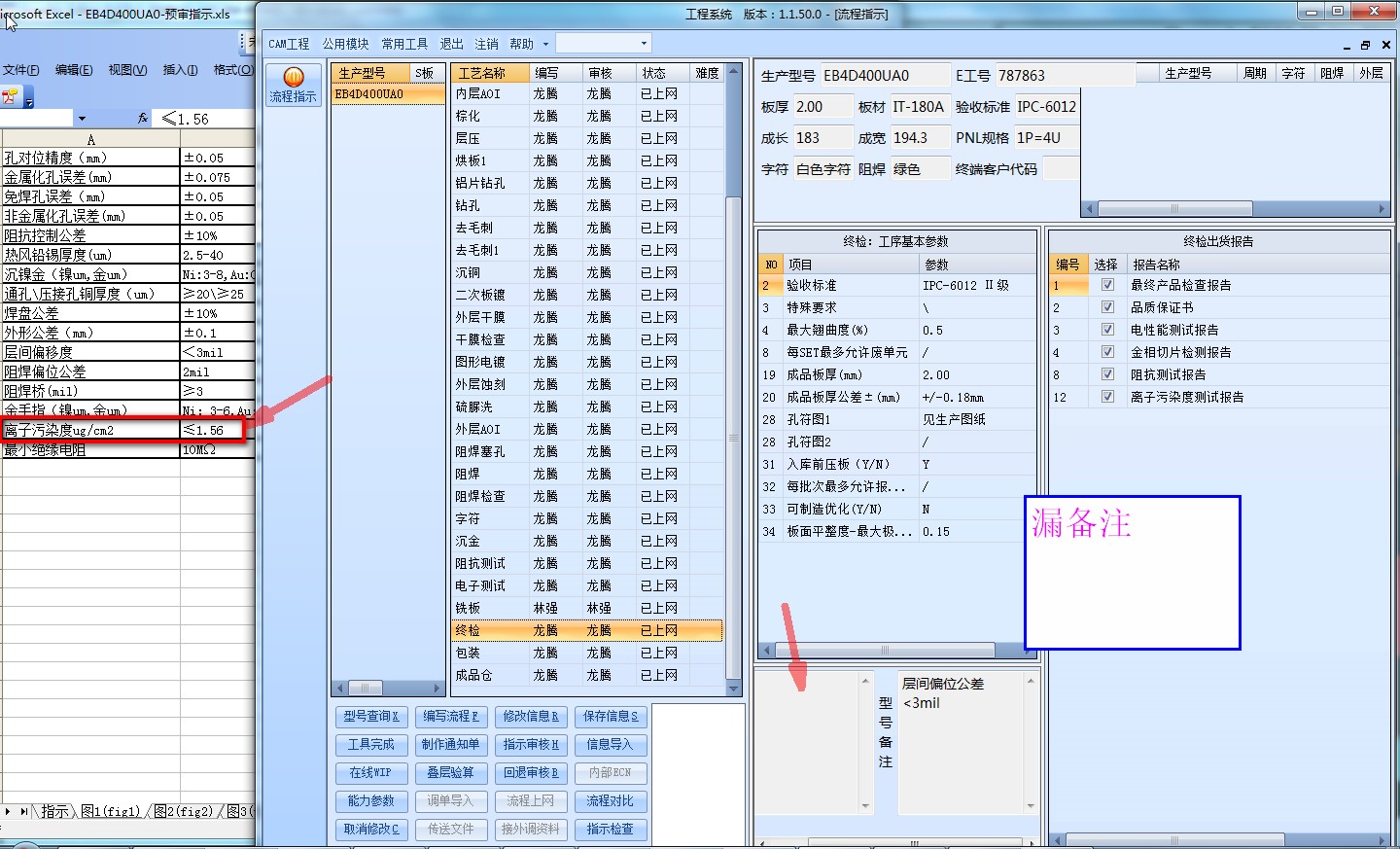Click the process list vertical scrollbar thumb

coord(734,438)
